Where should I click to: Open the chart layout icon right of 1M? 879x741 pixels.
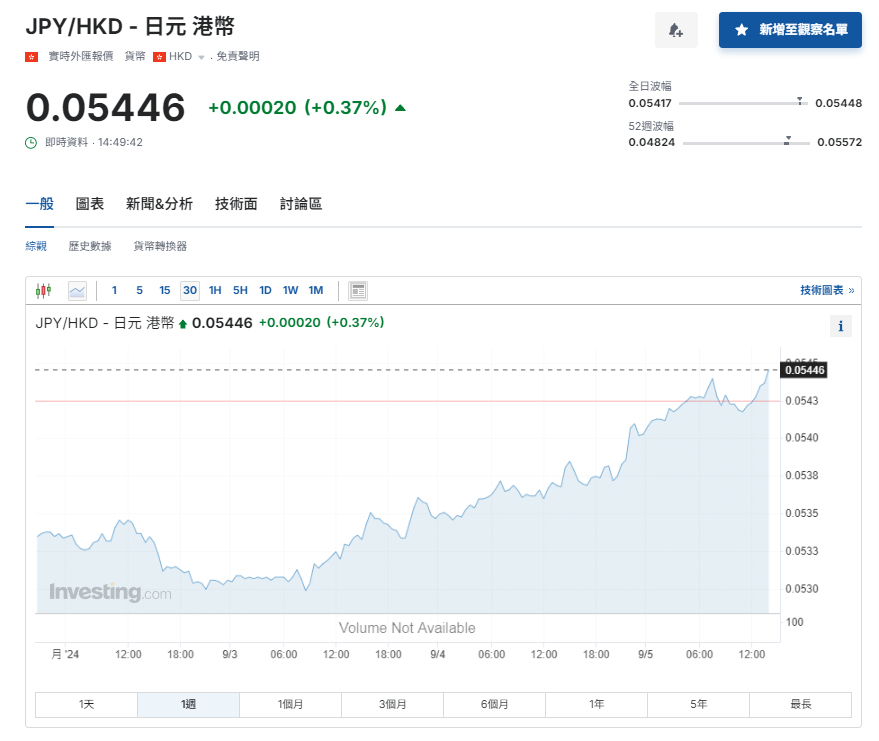[x=357, y=290]
